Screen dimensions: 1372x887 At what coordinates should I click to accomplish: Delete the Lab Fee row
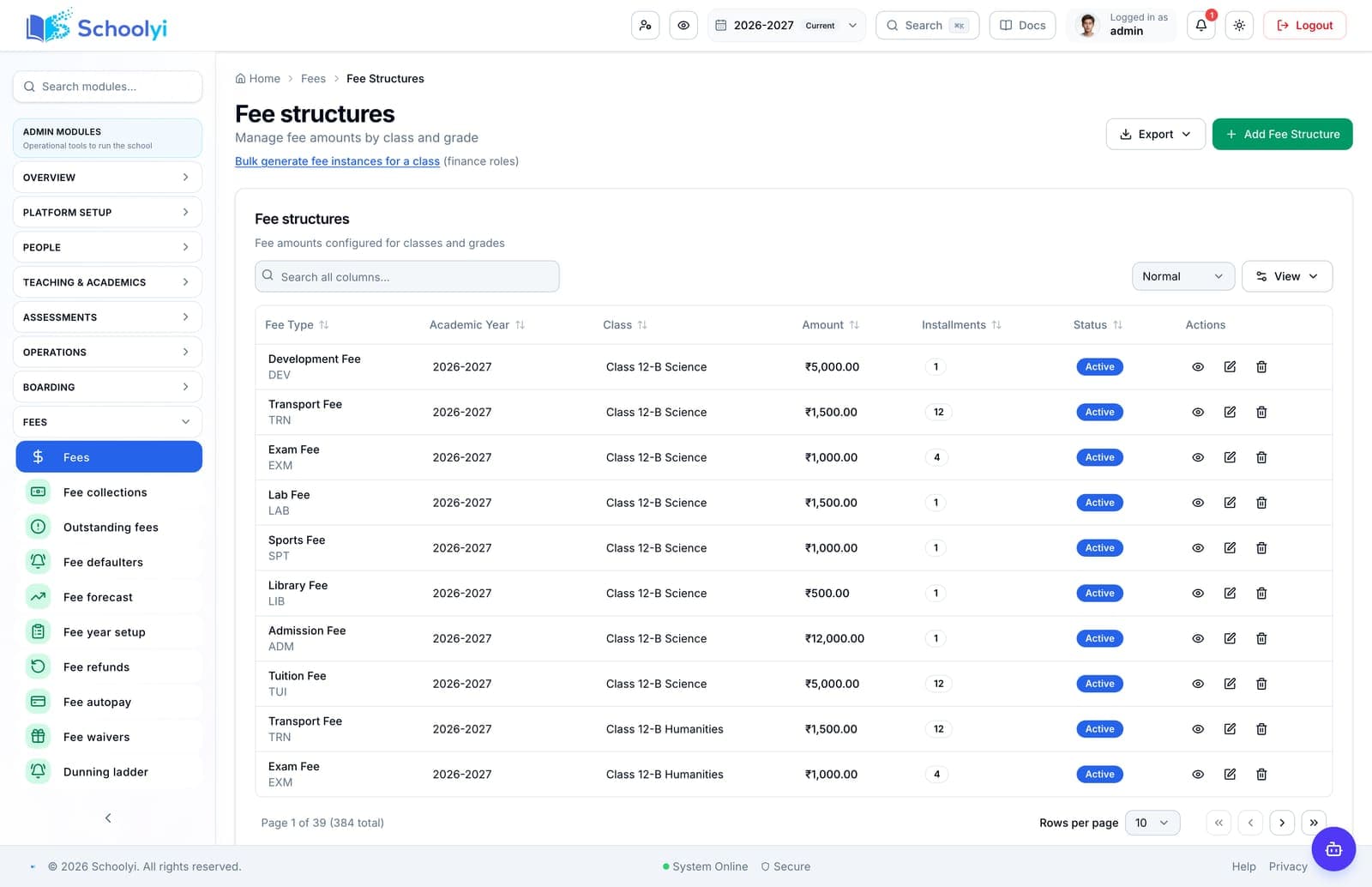1261,503
